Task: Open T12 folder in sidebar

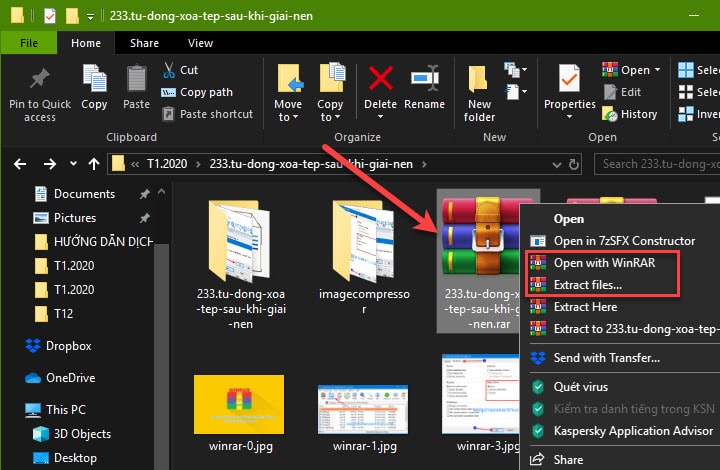Action: (x=54, y=314)
